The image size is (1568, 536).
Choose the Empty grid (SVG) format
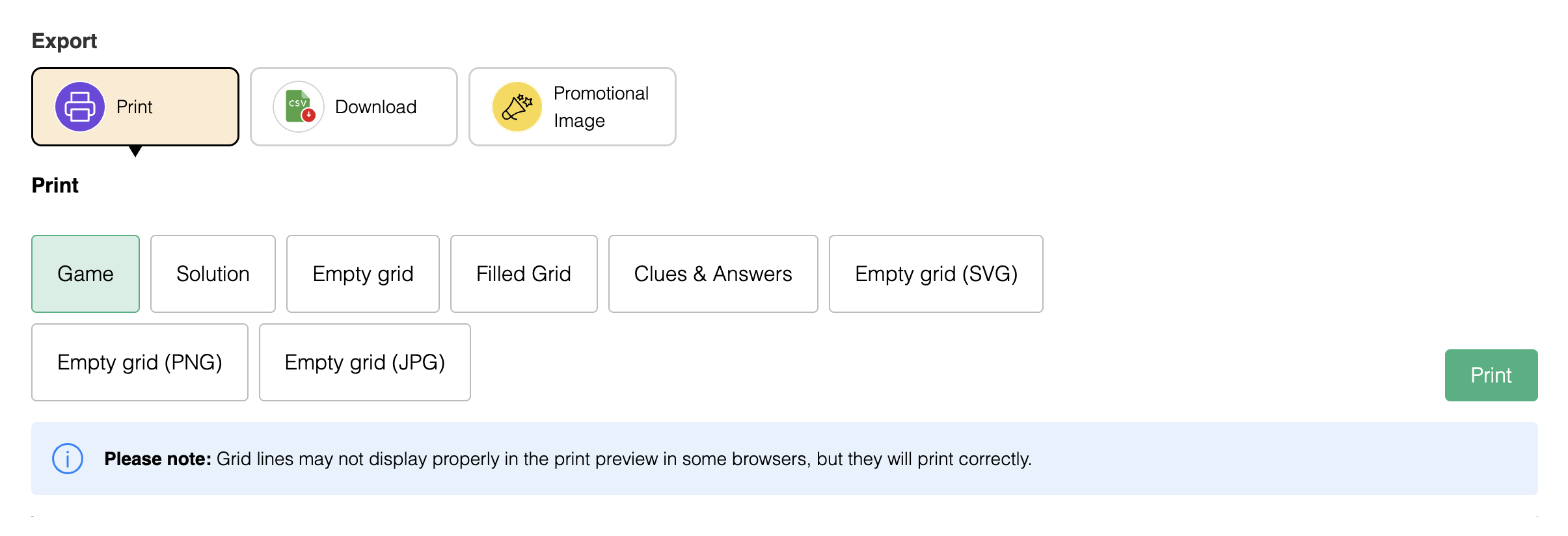936,274
